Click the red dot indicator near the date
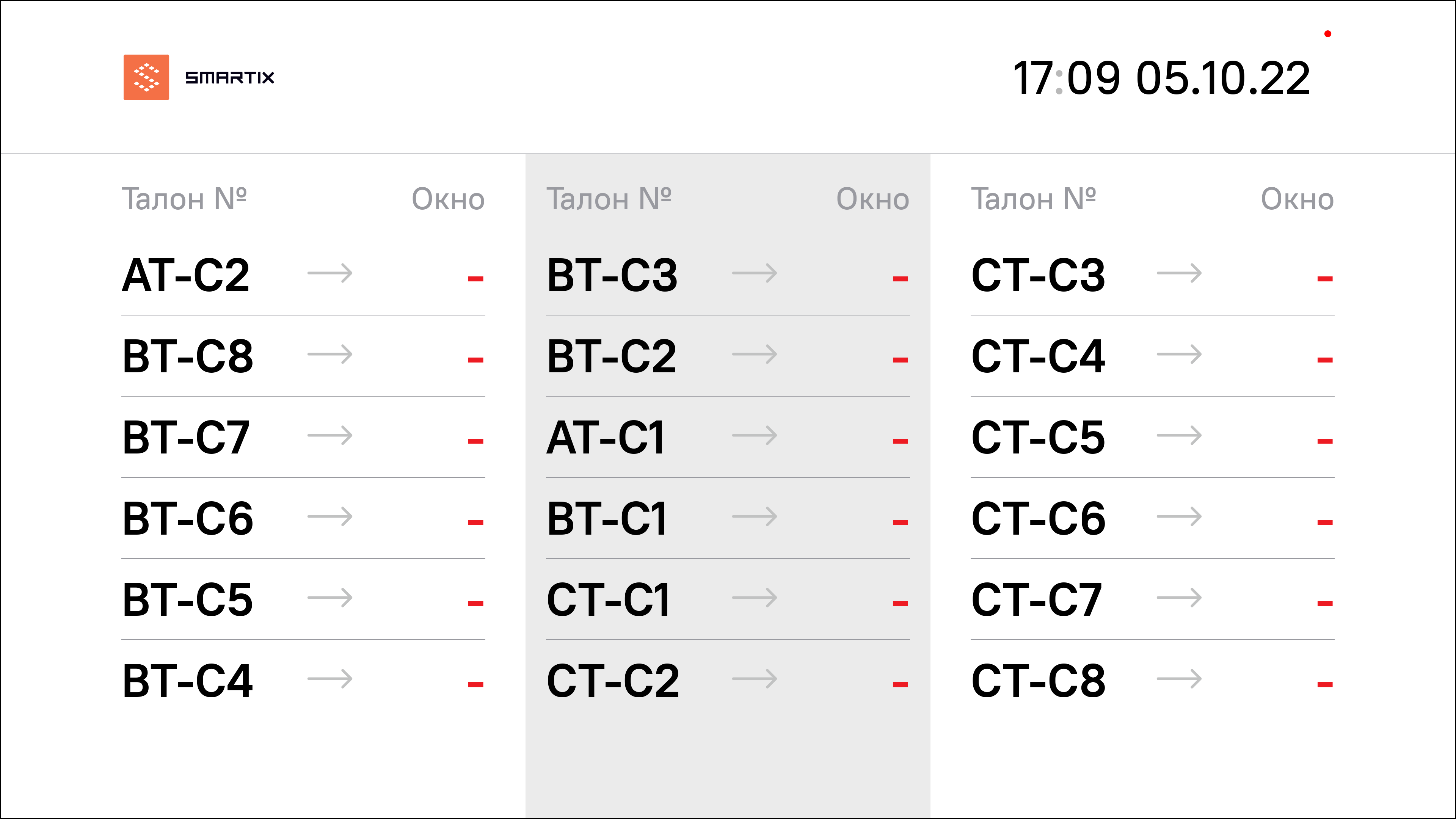 [x=1328, y=34]
